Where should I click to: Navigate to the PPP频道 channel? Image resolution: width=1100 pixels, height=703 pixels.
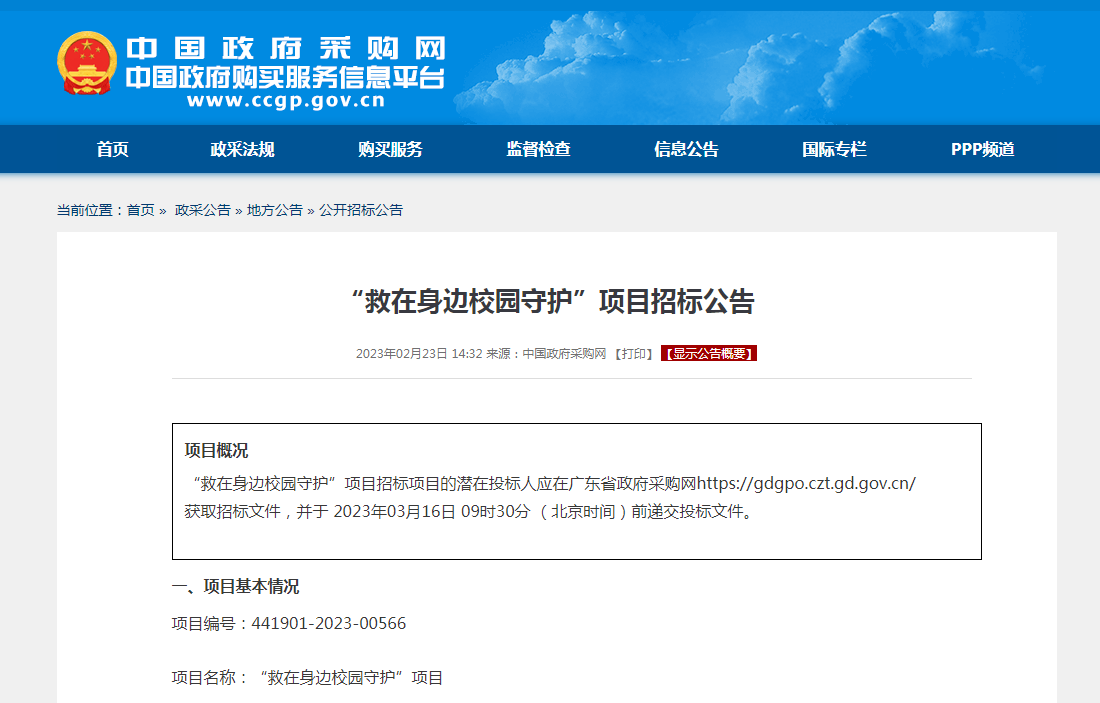tap(982, 149)
